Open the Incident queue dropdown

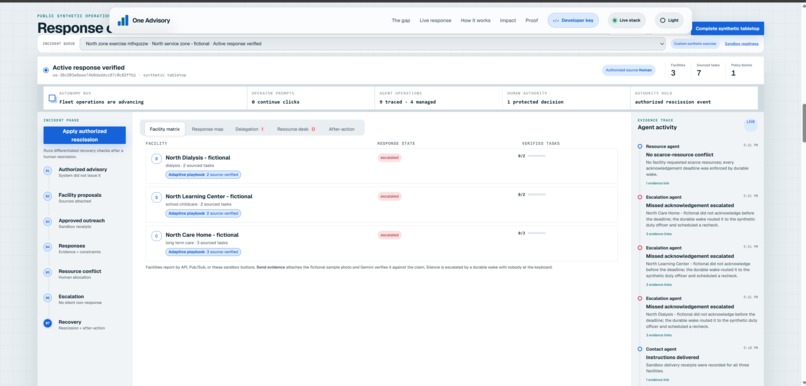click(373, 44)
